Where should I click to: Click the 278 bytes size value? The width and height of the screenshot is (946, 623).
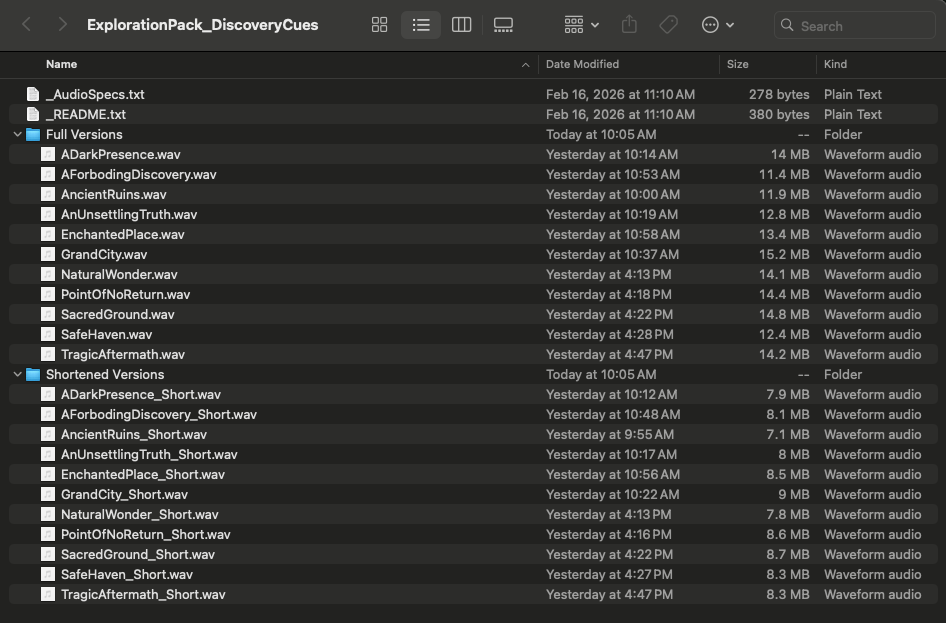point(779,94)
